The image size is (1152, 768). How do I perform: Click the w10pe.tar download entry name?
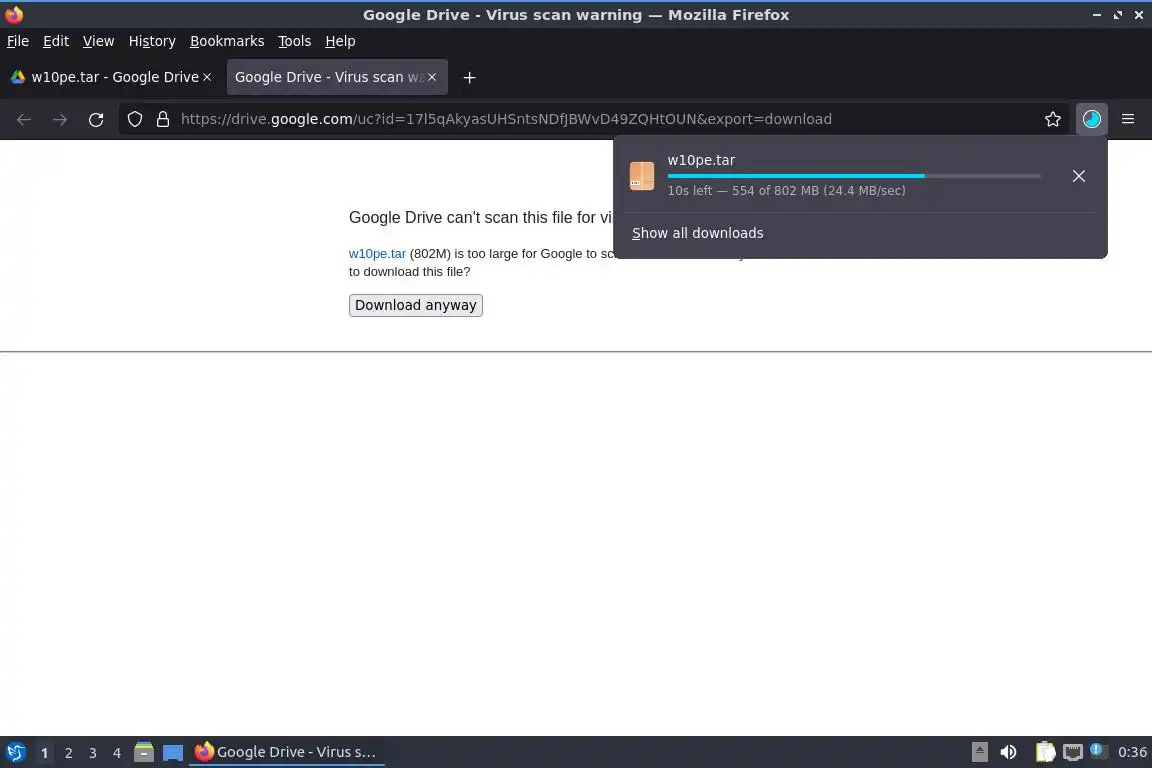click(x=701, y=160)
